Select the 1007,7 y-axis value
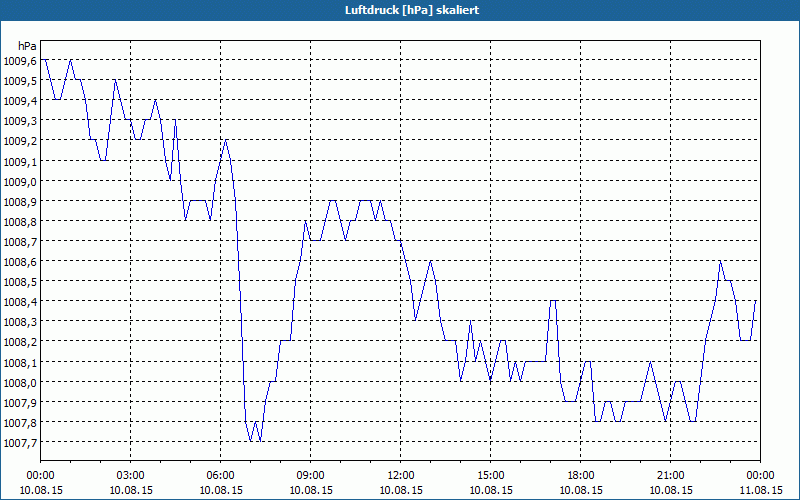The image size is (800, 500). pos(20,443)
